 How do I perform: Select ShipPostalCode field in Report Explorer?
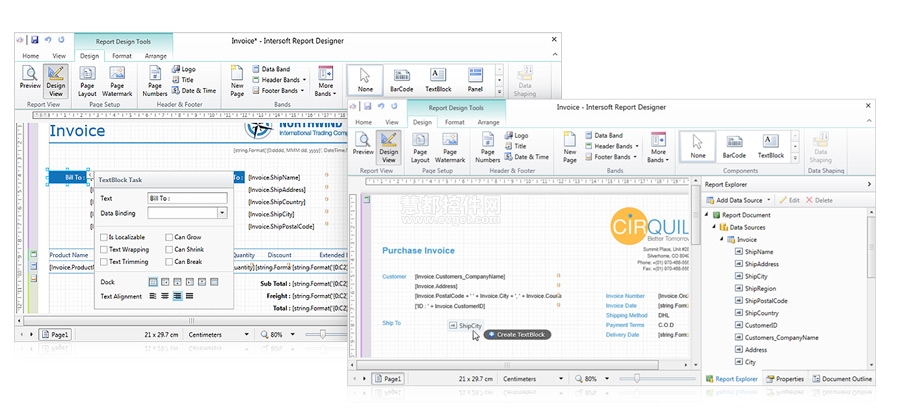pyautogui.click(x=766, y=301)
